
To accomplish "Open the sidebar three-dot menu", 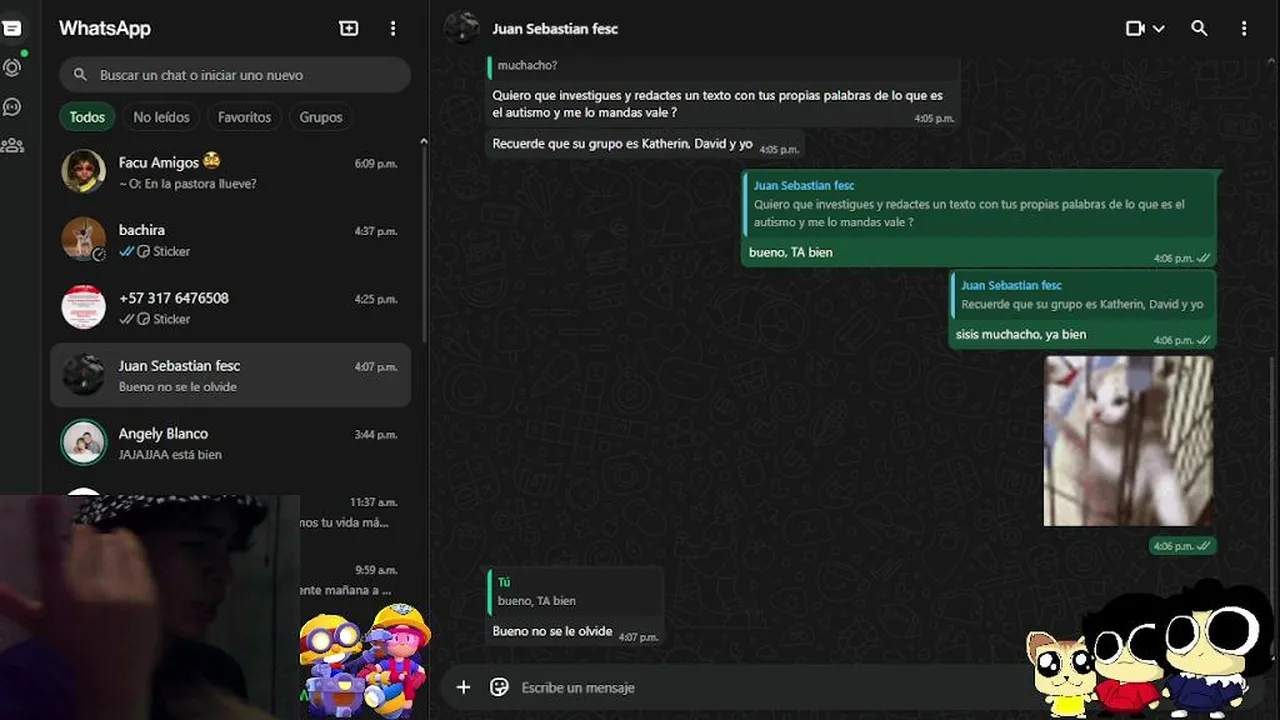I will click(x=393, y=29).
